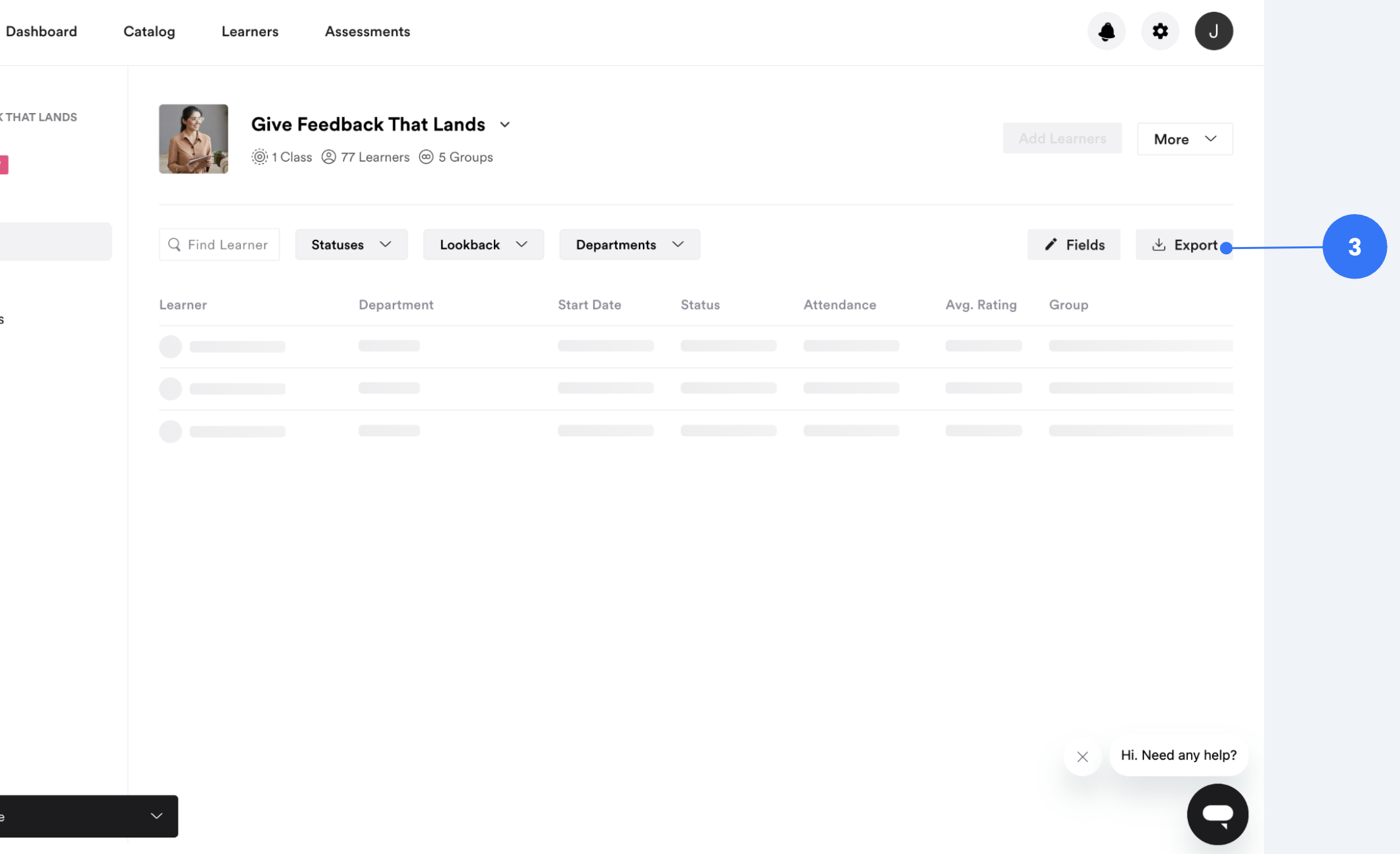Click the 77 Learners icon
This screenshot has width=1400, height=854.
coord(329,156)
